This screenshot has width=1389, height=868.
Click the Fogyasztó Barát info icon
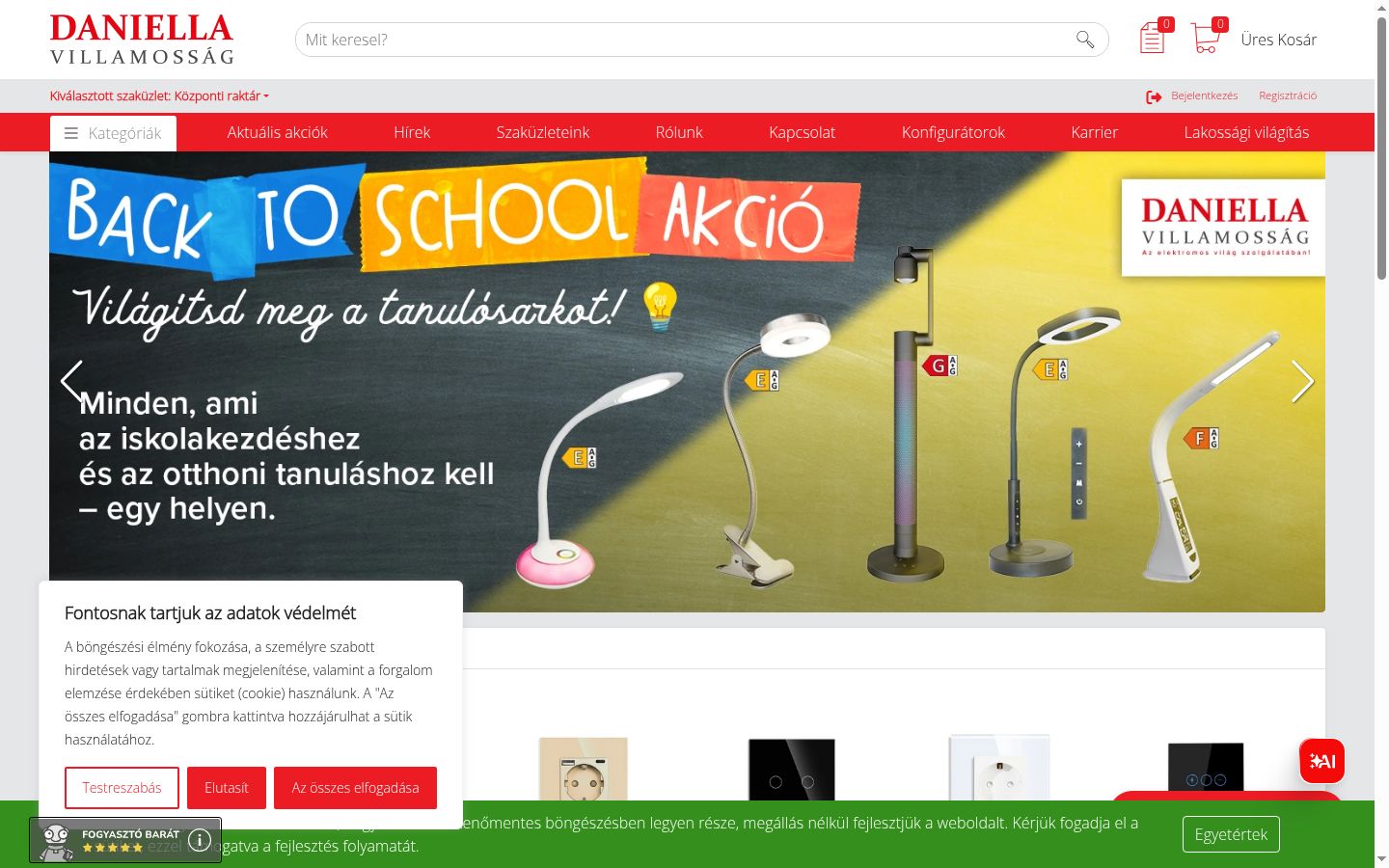pyautogui.click(x=200, y=840)
